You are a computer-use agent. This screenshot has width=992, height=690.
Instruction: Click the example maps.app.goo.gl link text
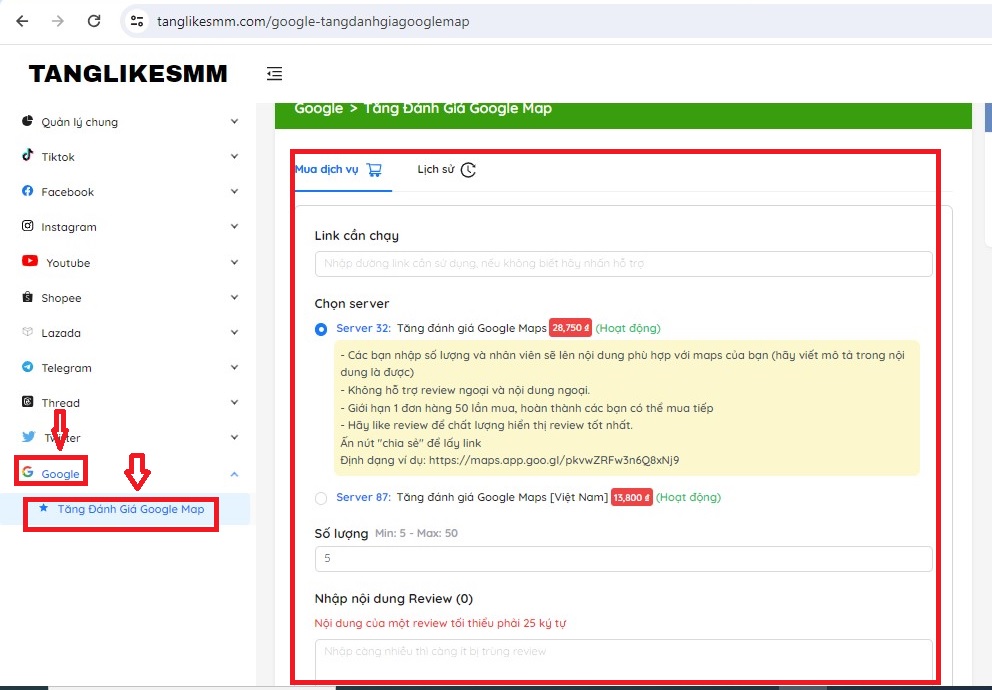554,460
